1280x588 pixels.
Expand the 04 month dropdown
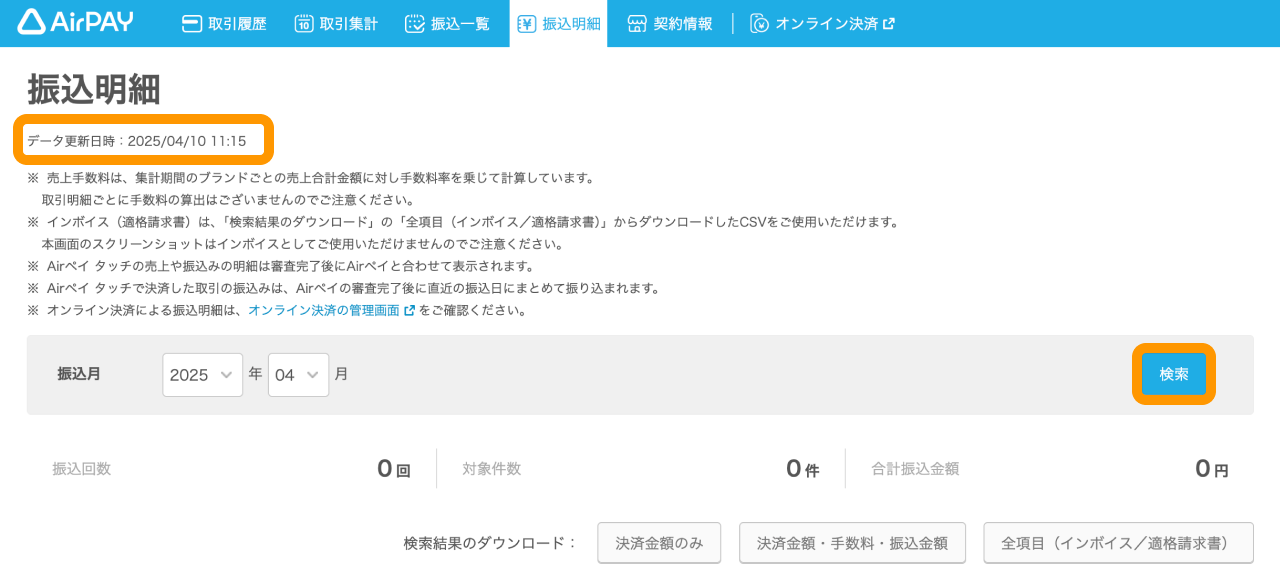(298, 375)
